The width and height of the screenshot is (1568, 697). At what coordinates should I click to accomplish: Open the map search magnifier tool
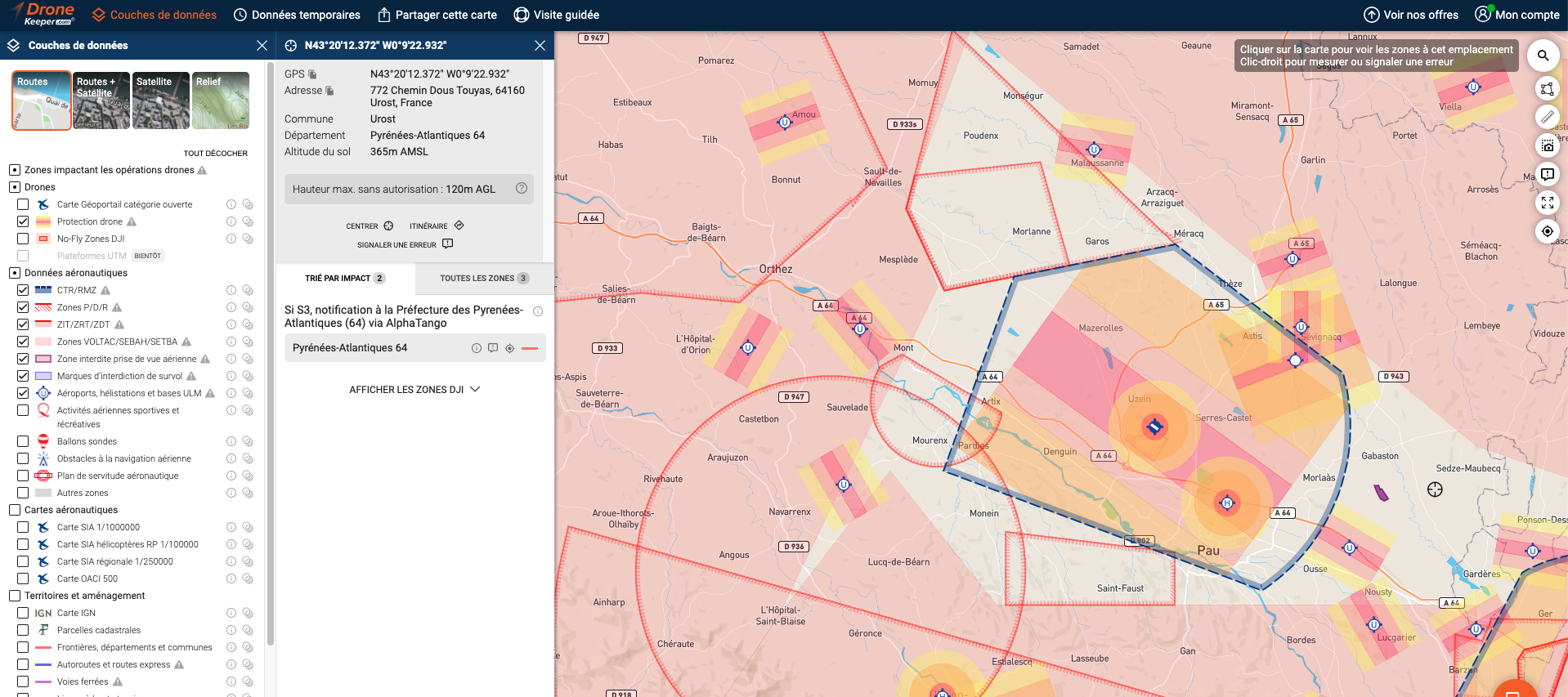click(x=1543, y=56)
